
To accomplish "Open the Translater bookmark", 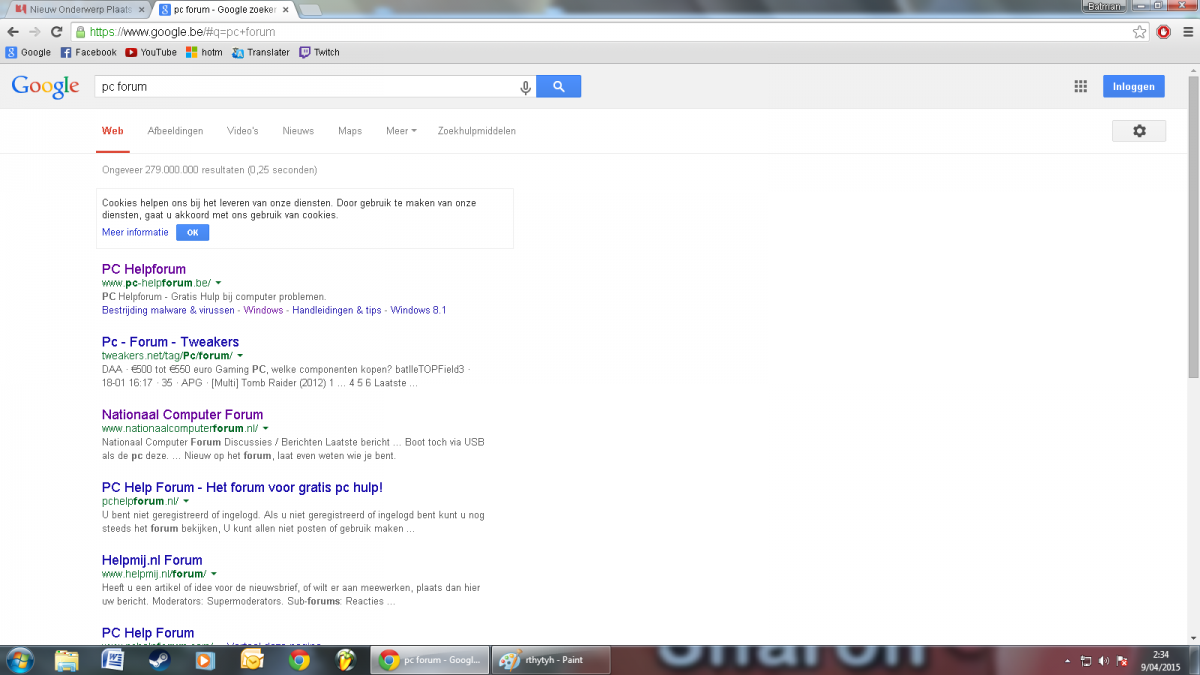I will click(261, 52).
